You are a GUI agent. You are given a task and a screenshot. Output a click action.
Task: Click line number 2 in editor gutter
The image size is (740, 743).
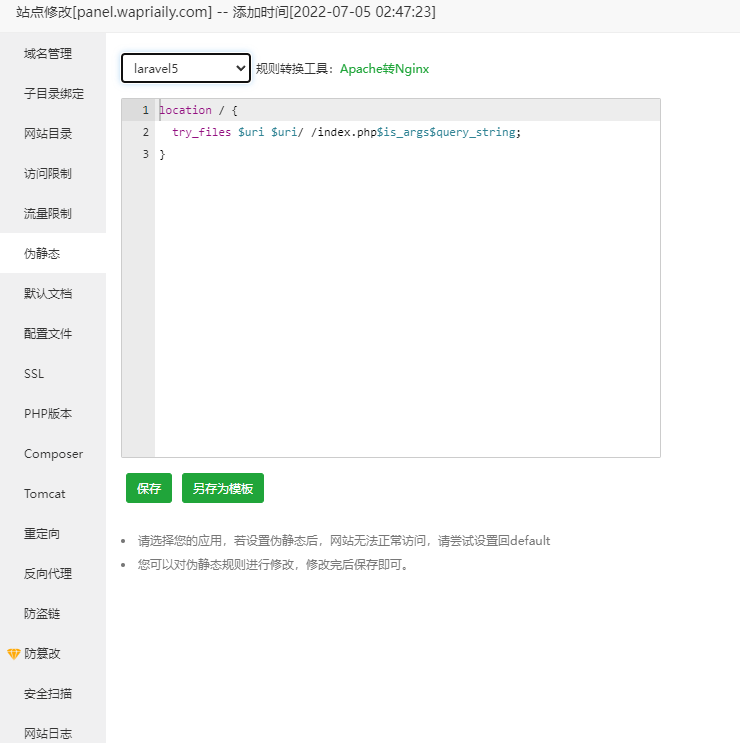point(145,132)
